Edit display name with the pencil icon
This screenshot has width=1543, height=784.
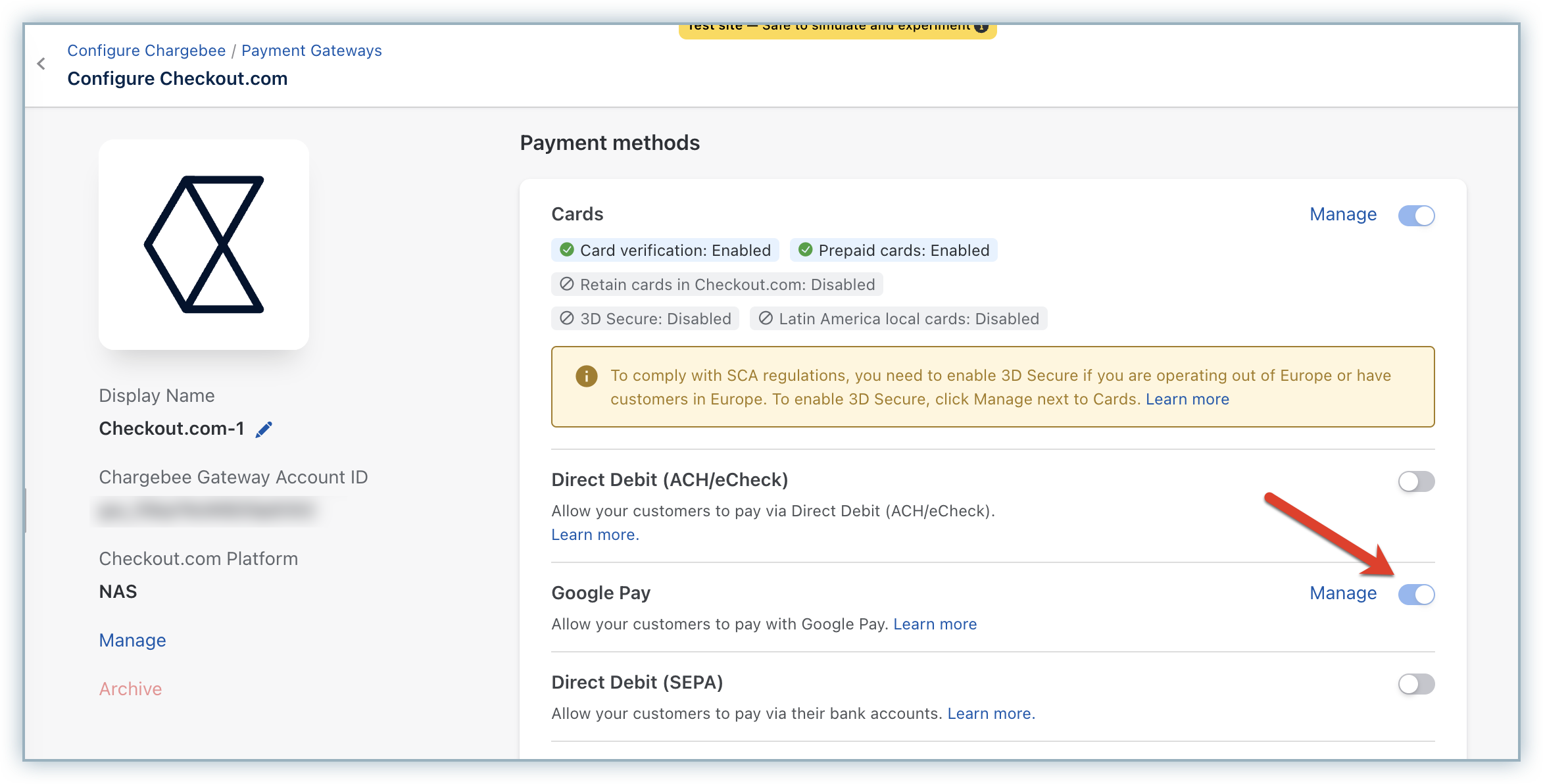(264, 429)
